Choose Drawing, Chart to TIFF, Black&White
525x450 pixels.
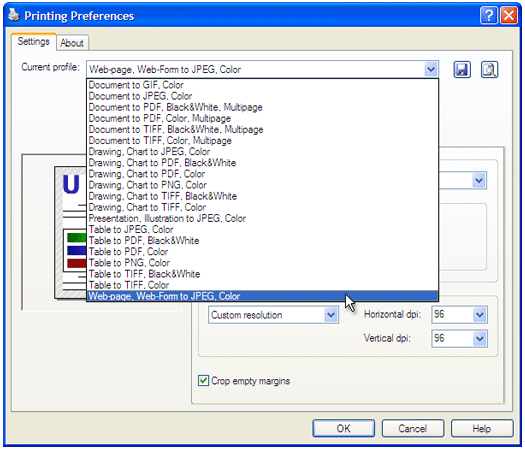tap(262, 196)
